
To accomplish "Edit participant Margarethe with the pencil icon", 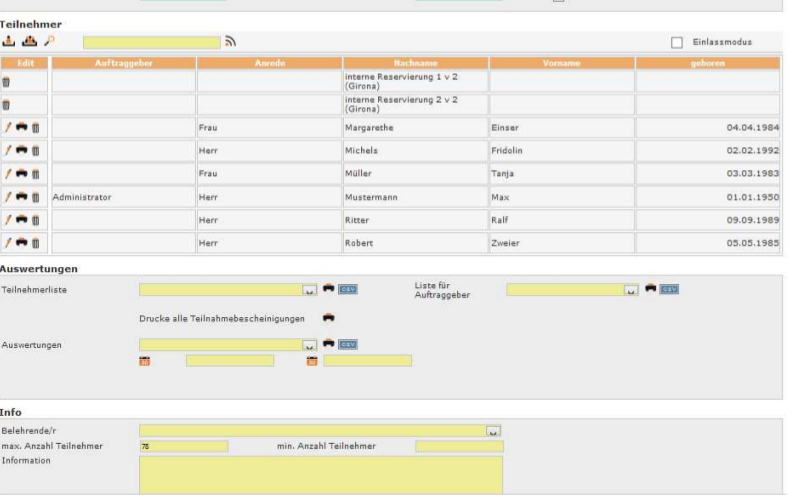I will pos(8,128).
